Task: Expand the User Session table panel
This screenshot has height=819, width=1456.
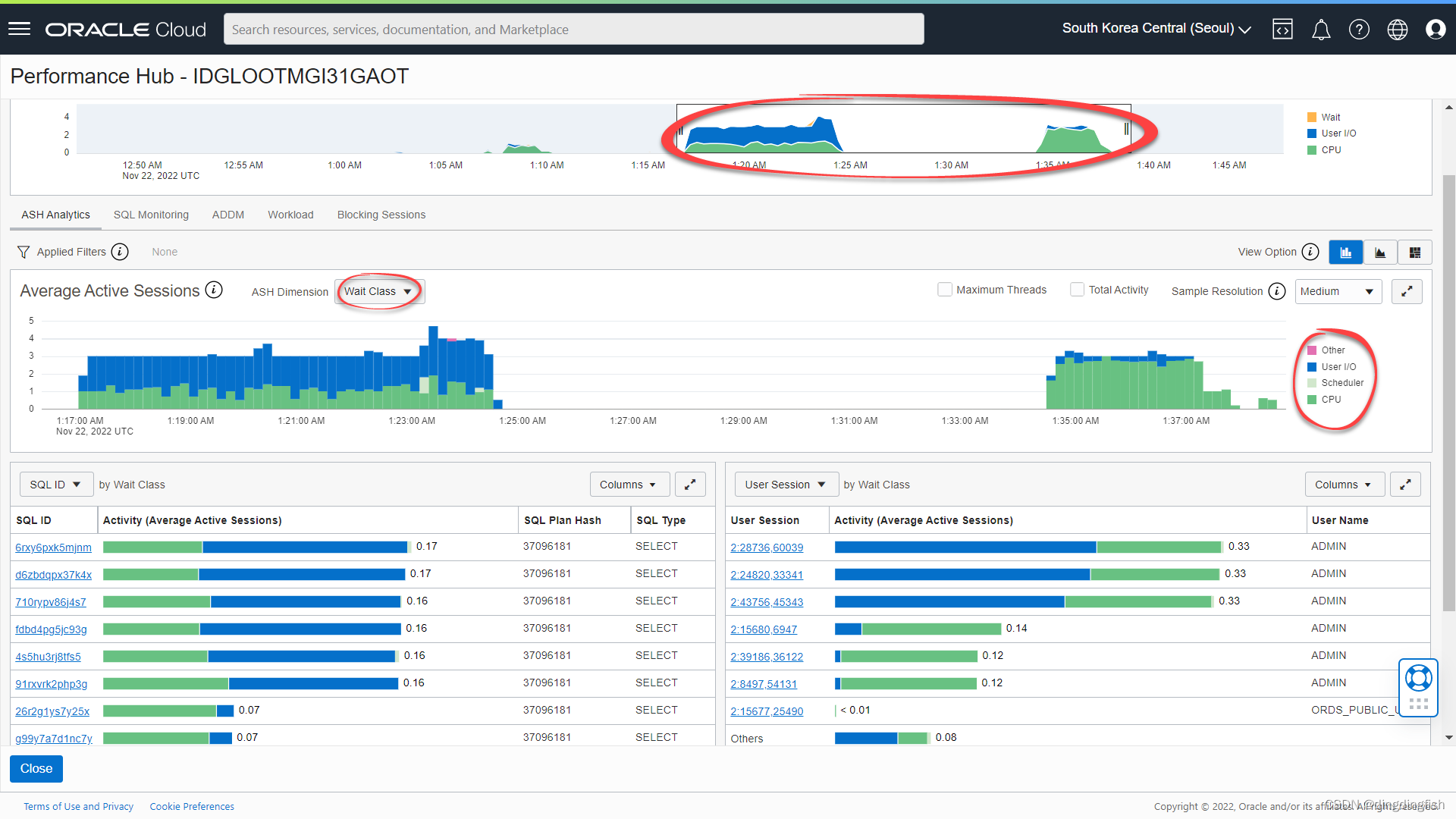Action: tap(1405, 485)
